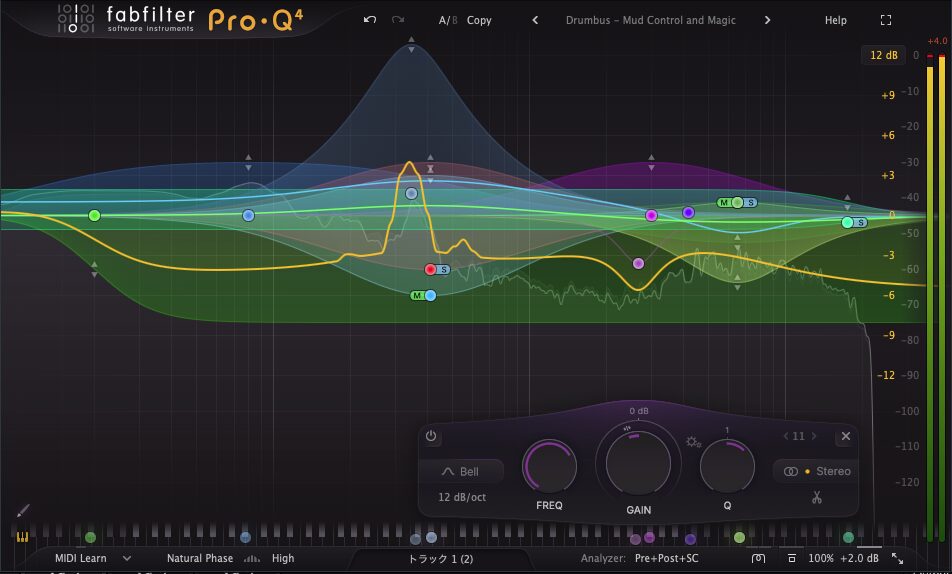This screenshot has height=574, width=952.
Task: Click the FREQ knob
Action: (x=549, y=466)
